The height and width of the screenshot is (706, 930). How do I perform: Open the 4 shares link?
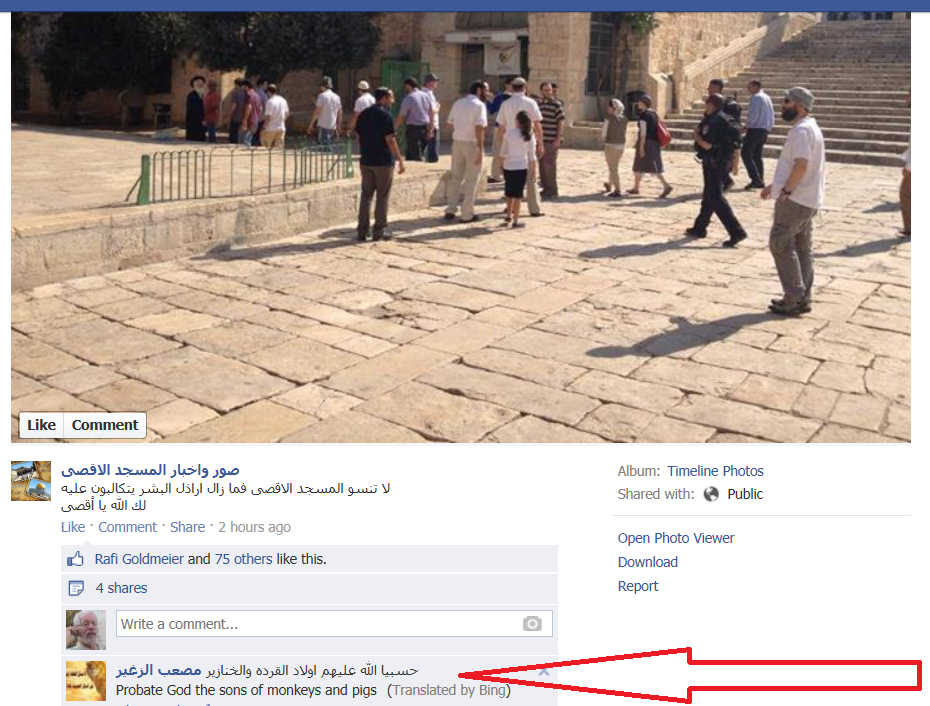[122, 588]
